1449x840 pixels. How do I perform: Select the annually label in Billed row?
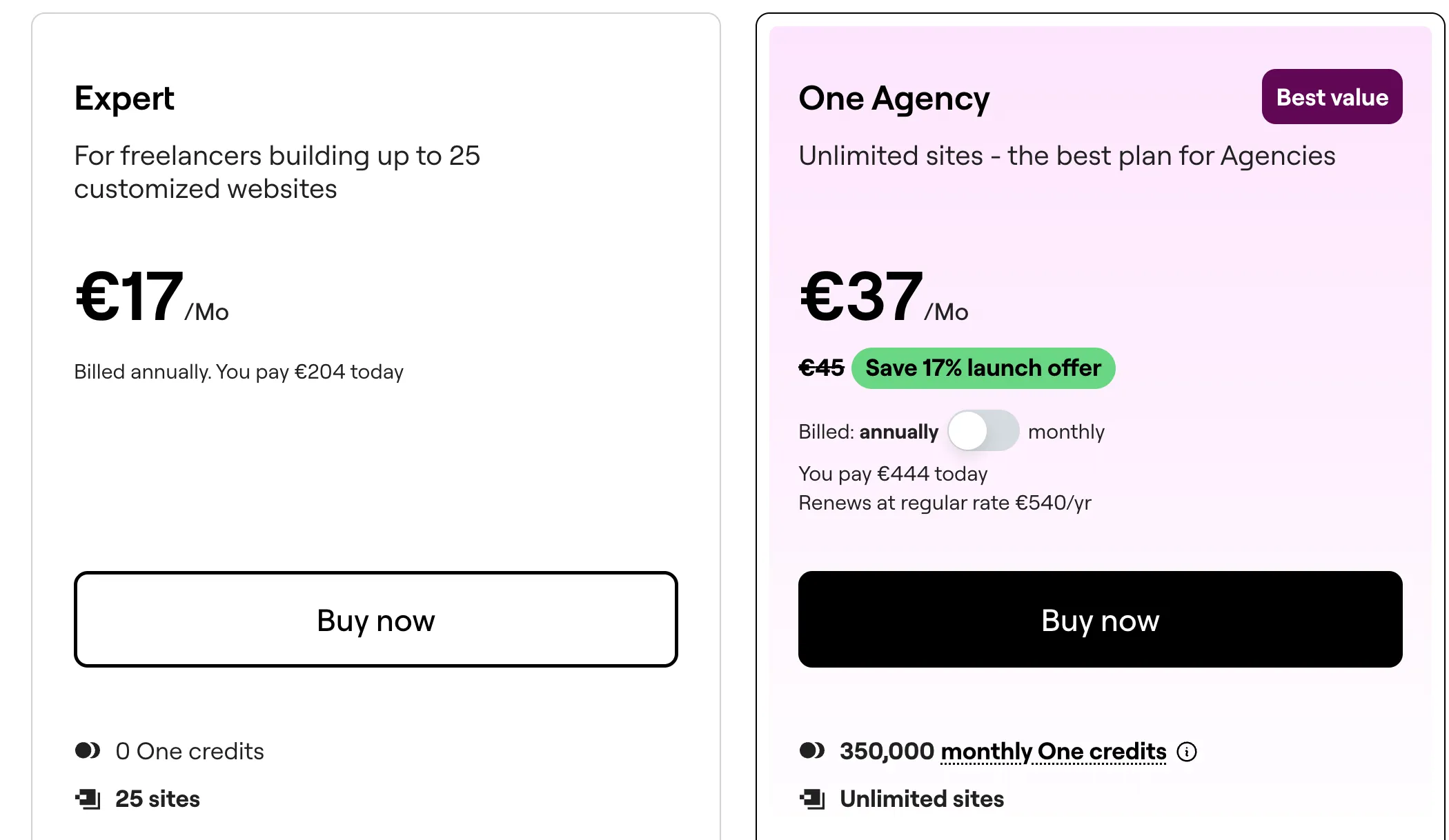898,432
